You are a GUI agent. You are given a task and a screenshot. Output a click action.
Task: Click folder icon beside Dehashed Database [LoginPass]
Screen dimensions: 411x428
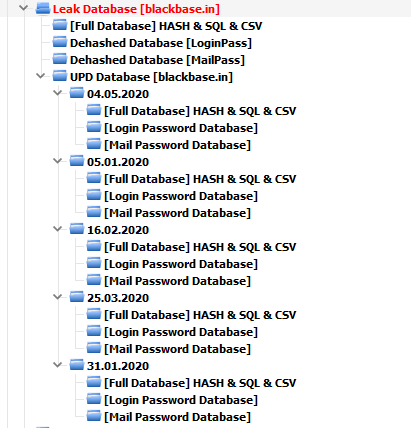60,42
